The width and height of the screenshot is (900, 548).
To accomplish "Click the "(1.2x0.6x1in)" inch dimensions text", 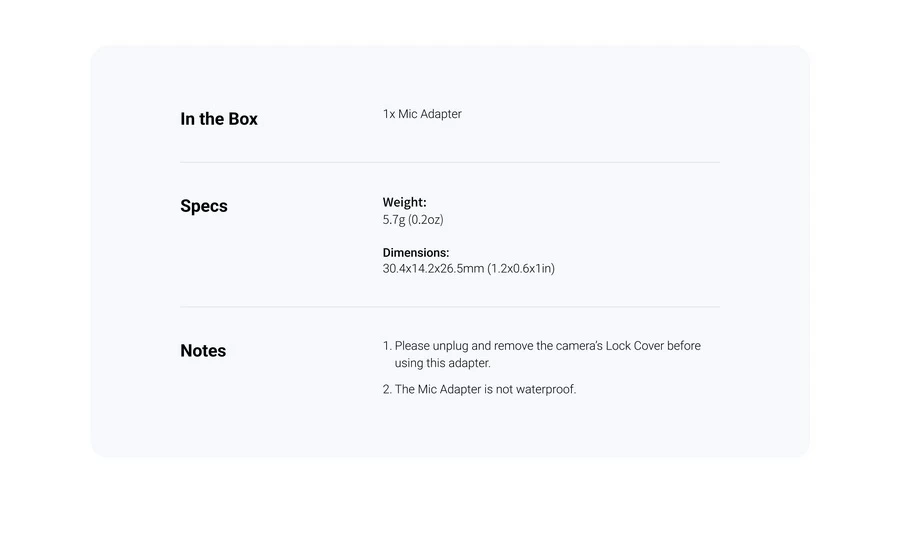I will coord(521,269).
